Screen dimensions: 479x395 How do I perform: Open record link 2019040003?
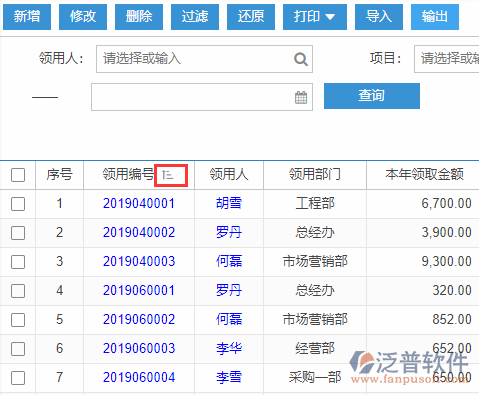point(139,261)
